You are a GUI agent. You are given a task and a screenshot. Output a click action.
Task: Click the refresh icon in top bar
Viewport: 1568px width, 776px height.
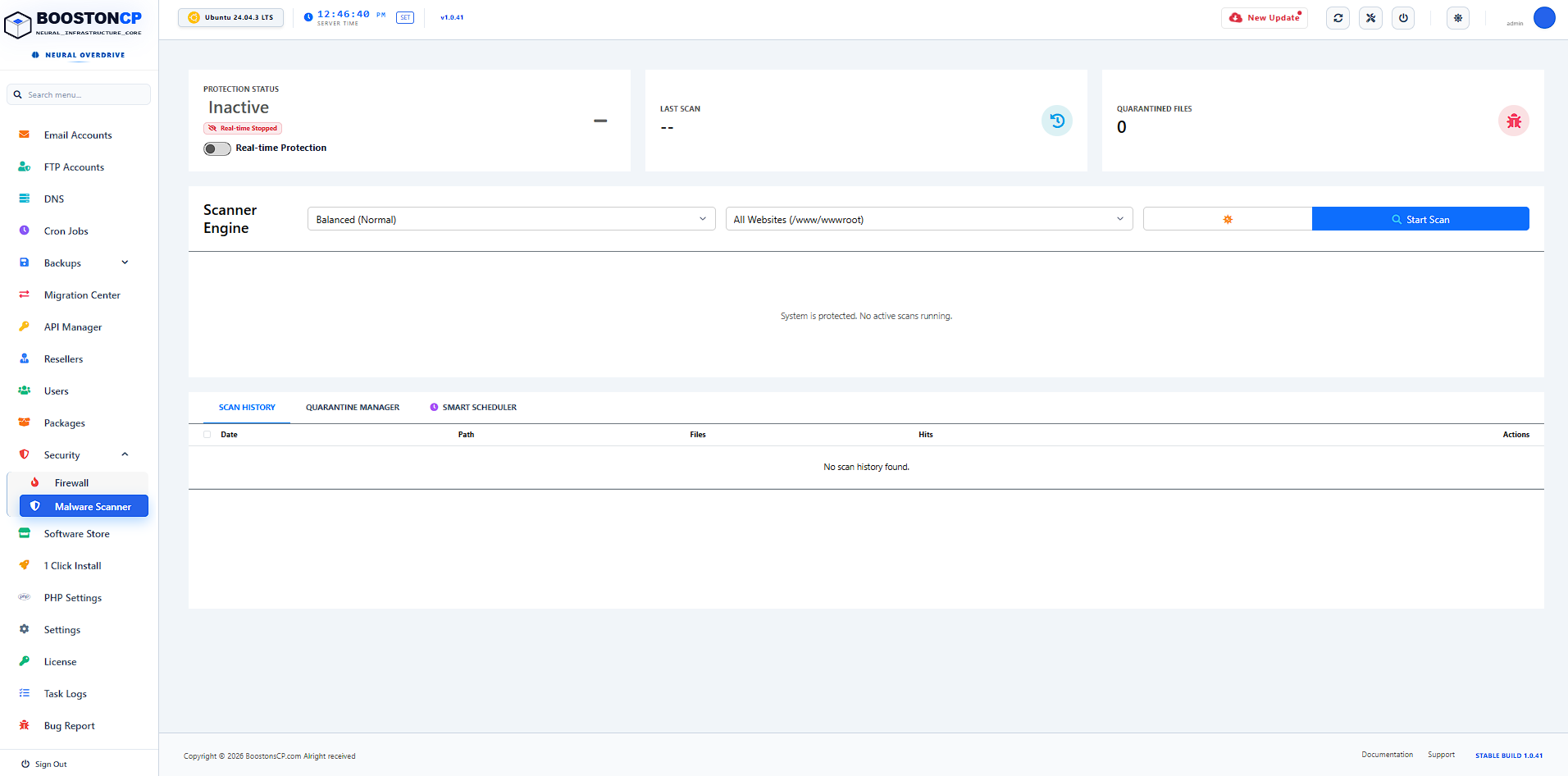(1338, 18)
